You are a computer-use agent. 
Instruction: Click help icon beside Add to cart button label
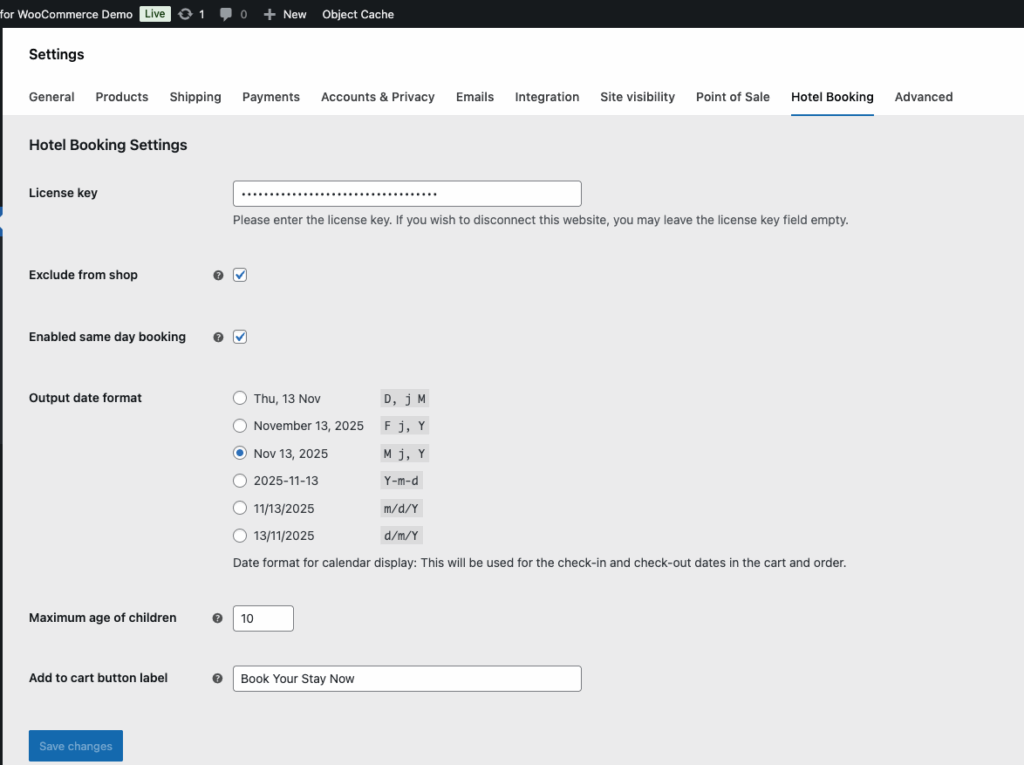pos(218,678)
